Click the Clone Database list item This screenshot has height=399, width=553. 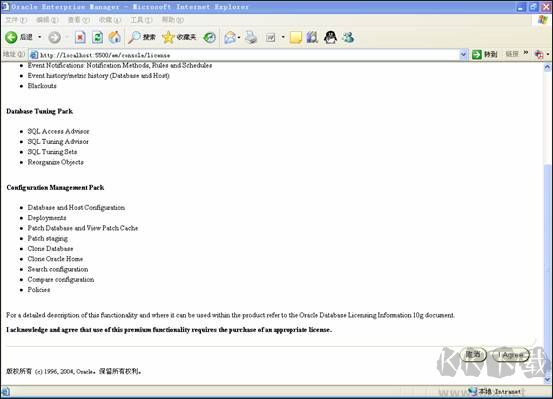(50, 248)
